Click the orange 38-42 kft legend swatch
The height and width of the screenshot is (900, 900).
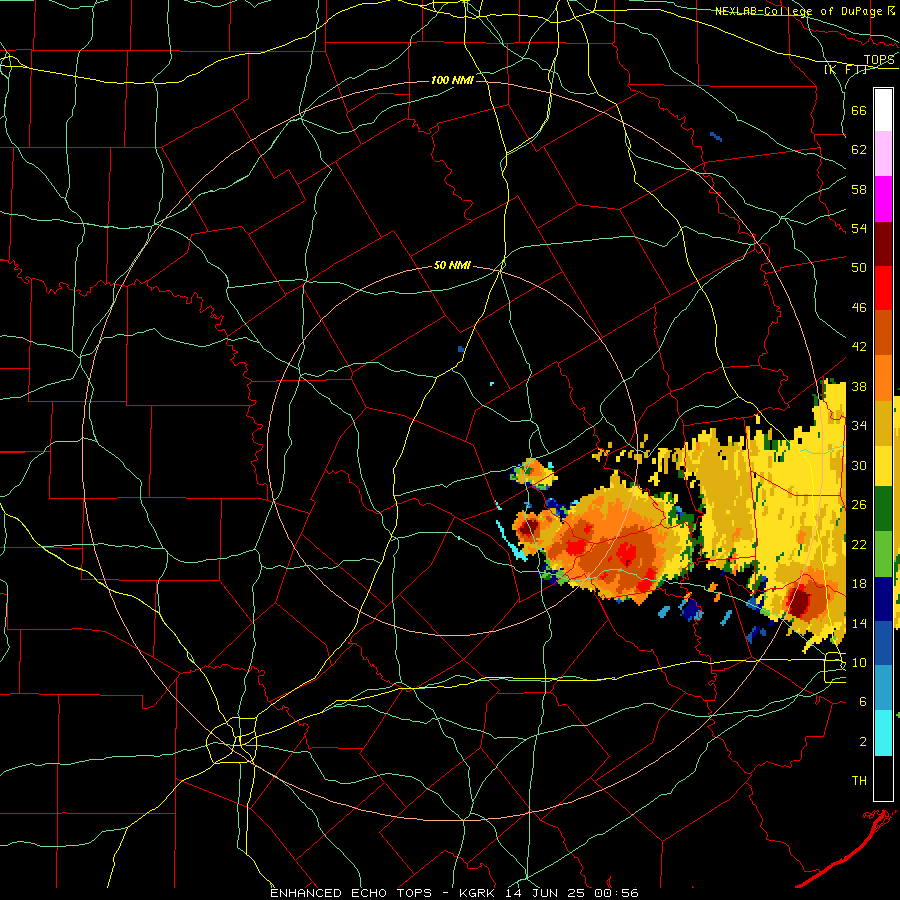point(883,378)
